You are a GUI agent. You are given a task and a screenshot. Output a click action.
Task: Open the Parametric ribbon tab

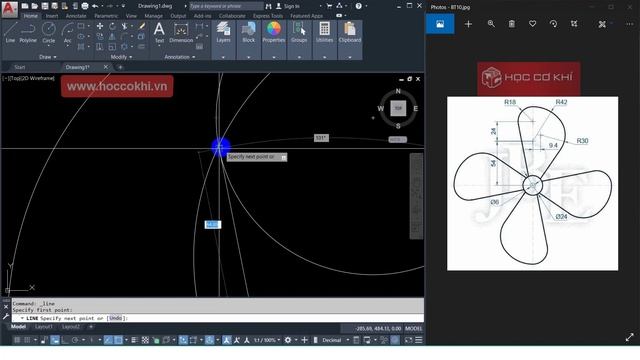pos(106,16)
